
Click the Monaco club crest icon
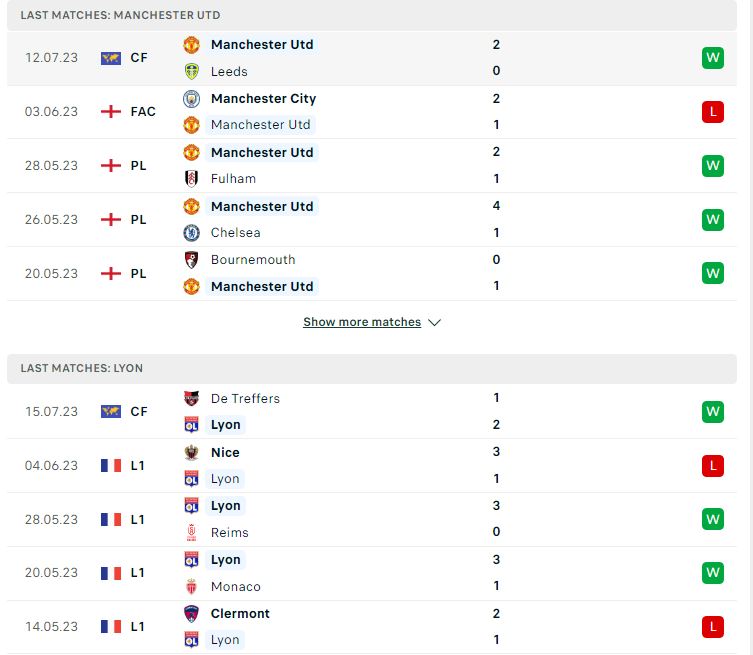[x=191, y=586]
